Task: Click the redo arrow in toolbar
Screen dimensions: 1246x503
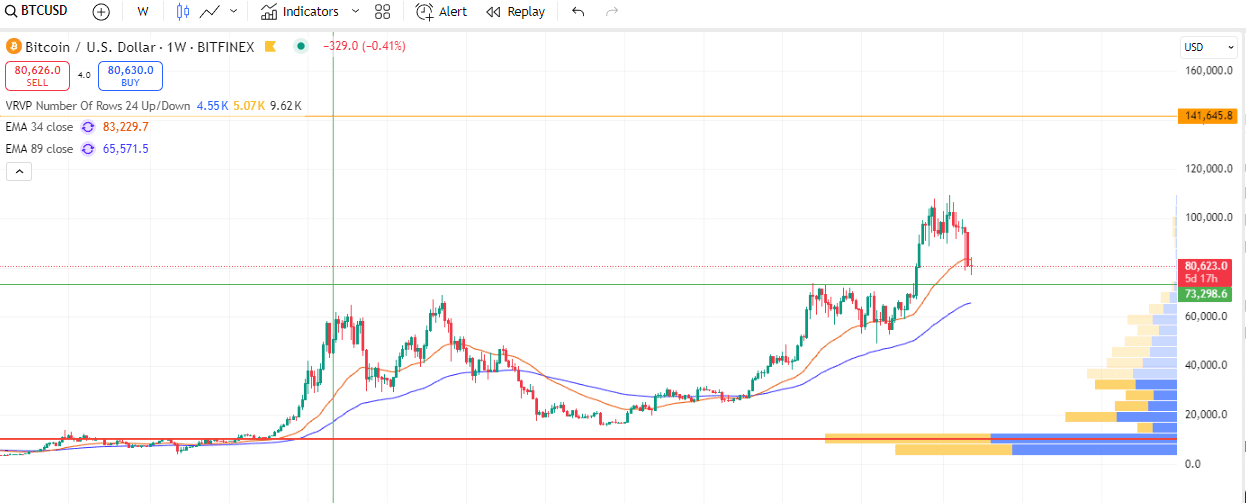Action: pos(611,12)
